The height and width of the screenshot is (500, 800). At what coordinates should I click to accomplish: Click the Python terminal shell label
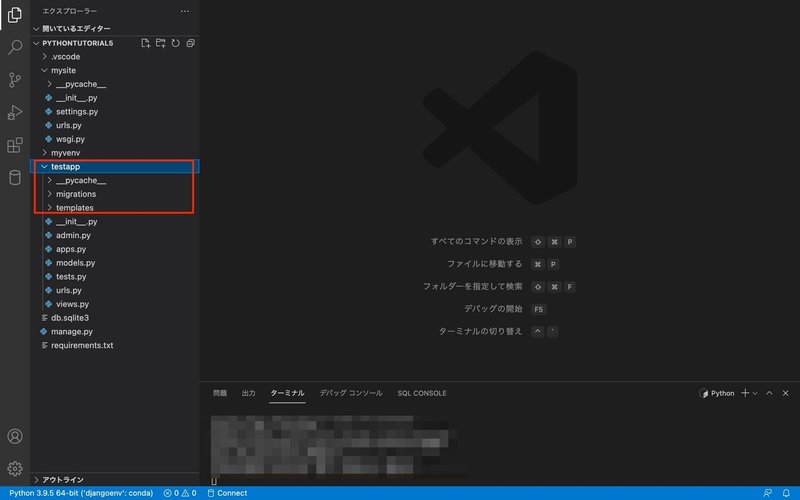pyautogui.click(x=717, y=393)
